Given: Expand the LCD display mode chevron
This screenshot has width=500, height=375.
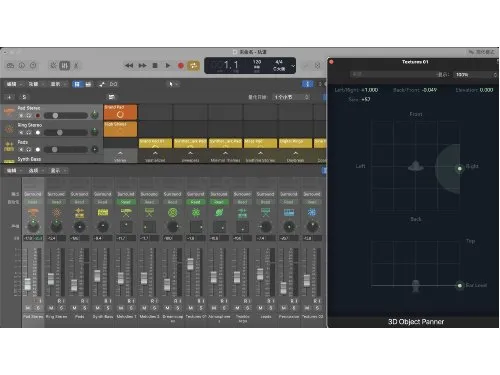Looking at the screenshot, I should tap(293, 66).
